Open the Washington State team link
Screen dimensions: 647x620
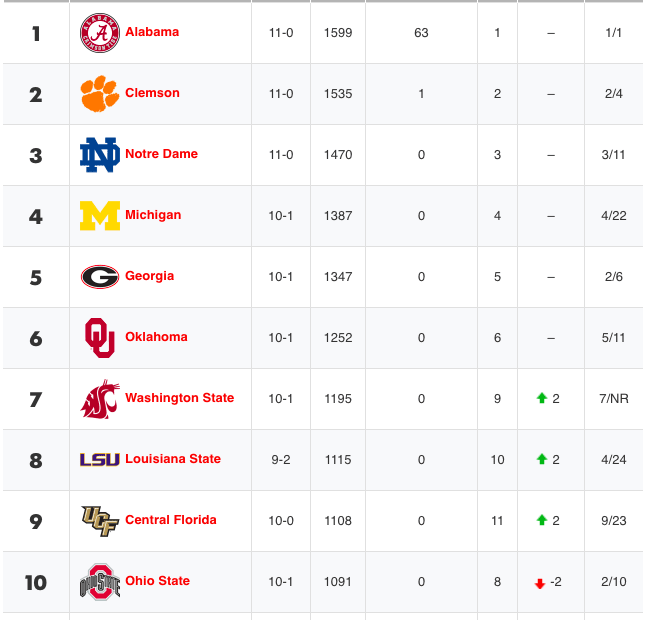[180, 398]
